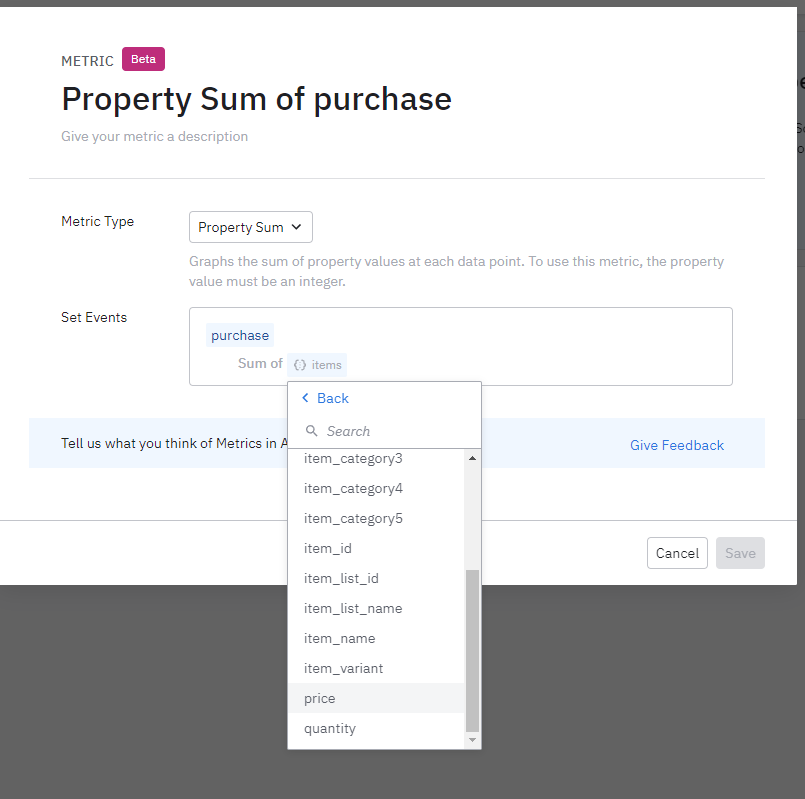Pick item_list_name property
The height and width of the screenshot is (799, 805).
pos(352,608)
